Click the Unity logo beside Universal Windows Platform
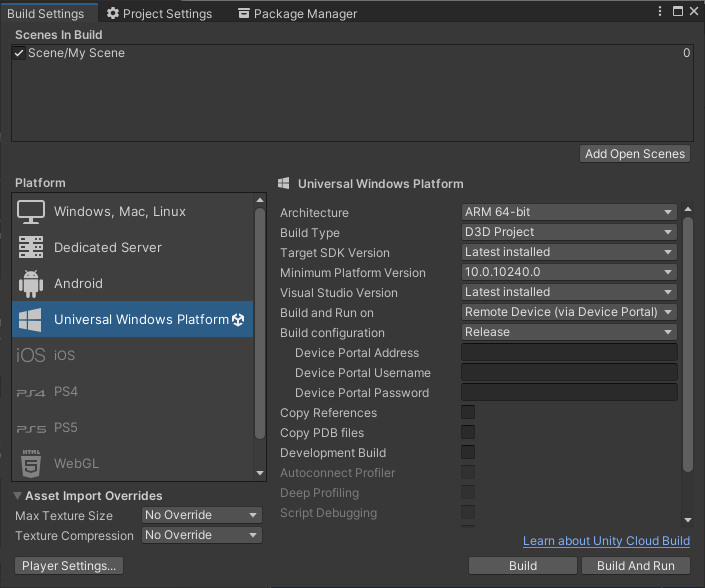This screenshot has width=705, height=588. [238, 320]
